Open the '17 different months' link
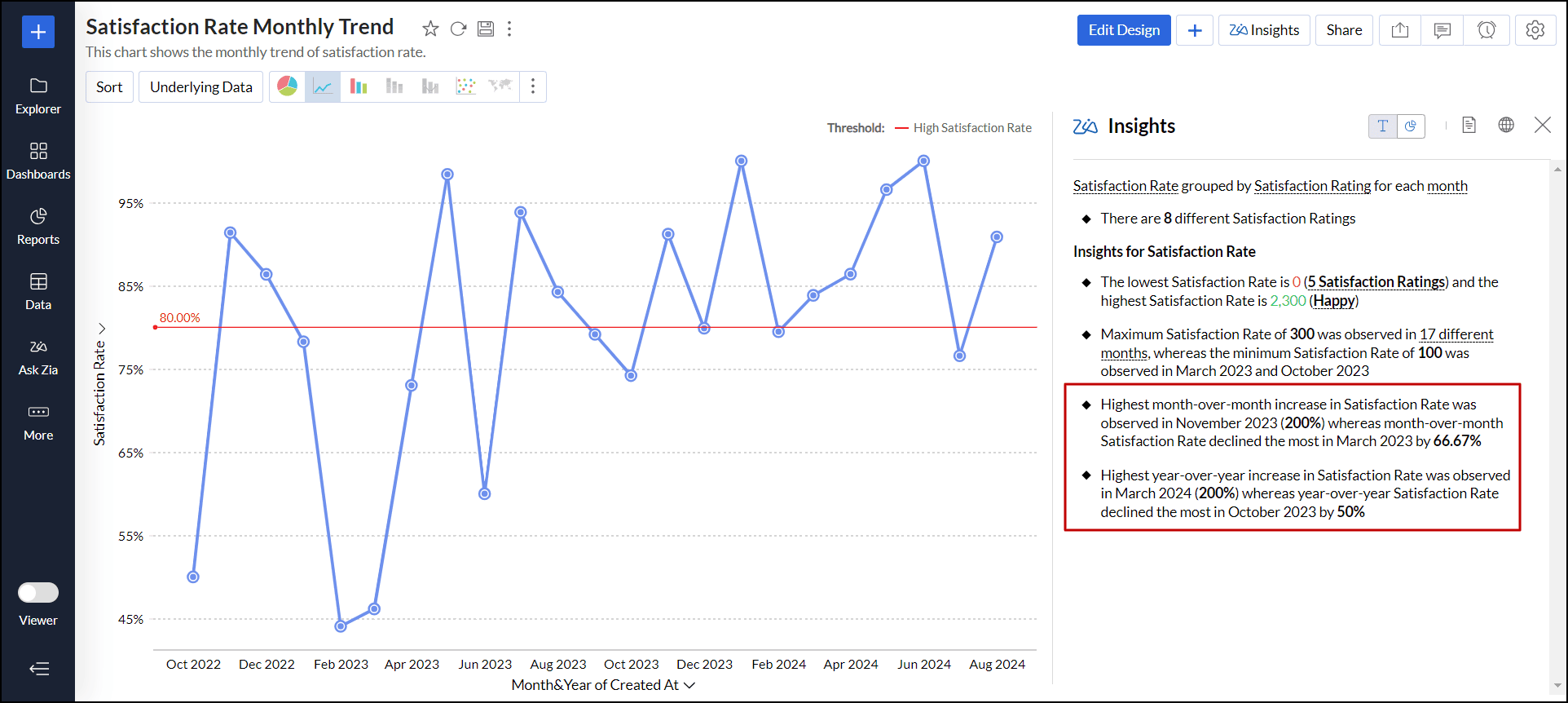The width and height of the screenshot is (1568, 703). tap(1456, 334)
